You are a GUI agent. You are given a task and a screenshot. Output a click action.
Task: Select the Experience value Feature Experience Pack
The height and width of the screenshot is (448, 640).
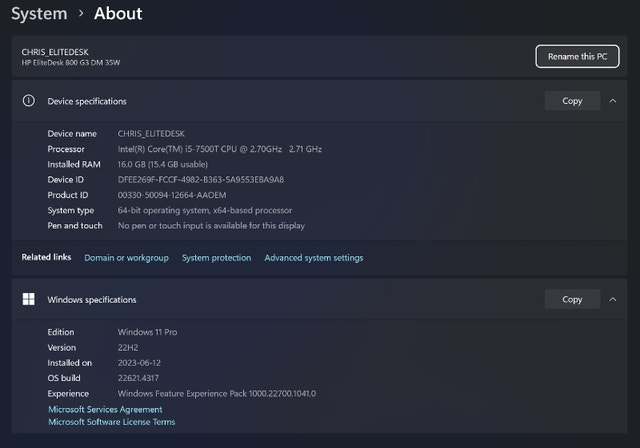(x=217, y=394)
